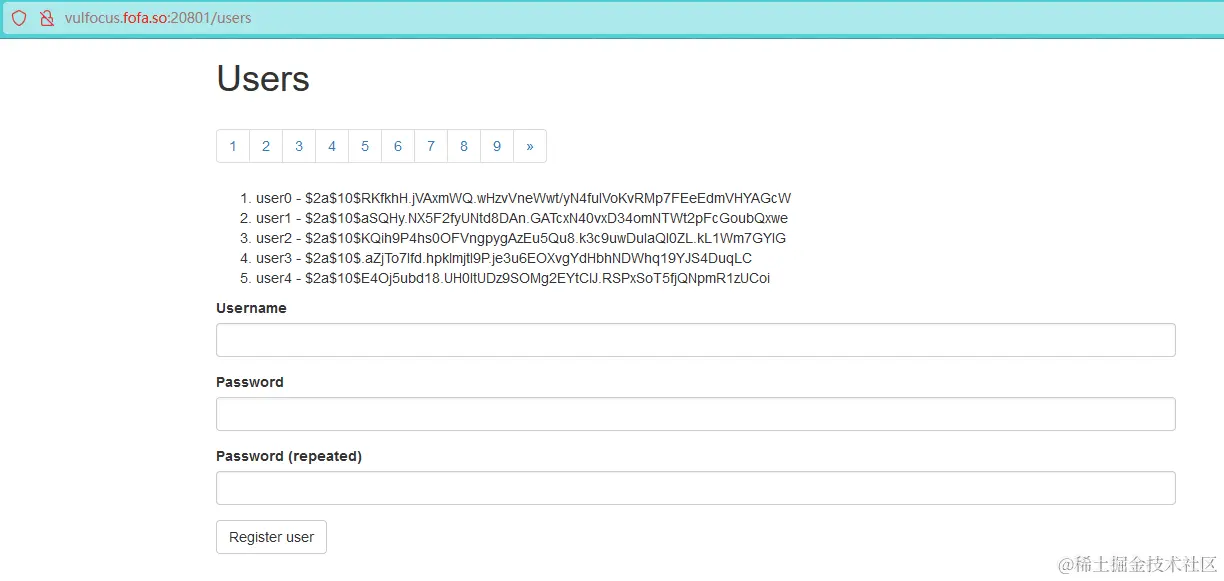Go to pagination page 1
Image resolution: width=1224 pixels, height=581 pixels.
(x=233, y=146)
